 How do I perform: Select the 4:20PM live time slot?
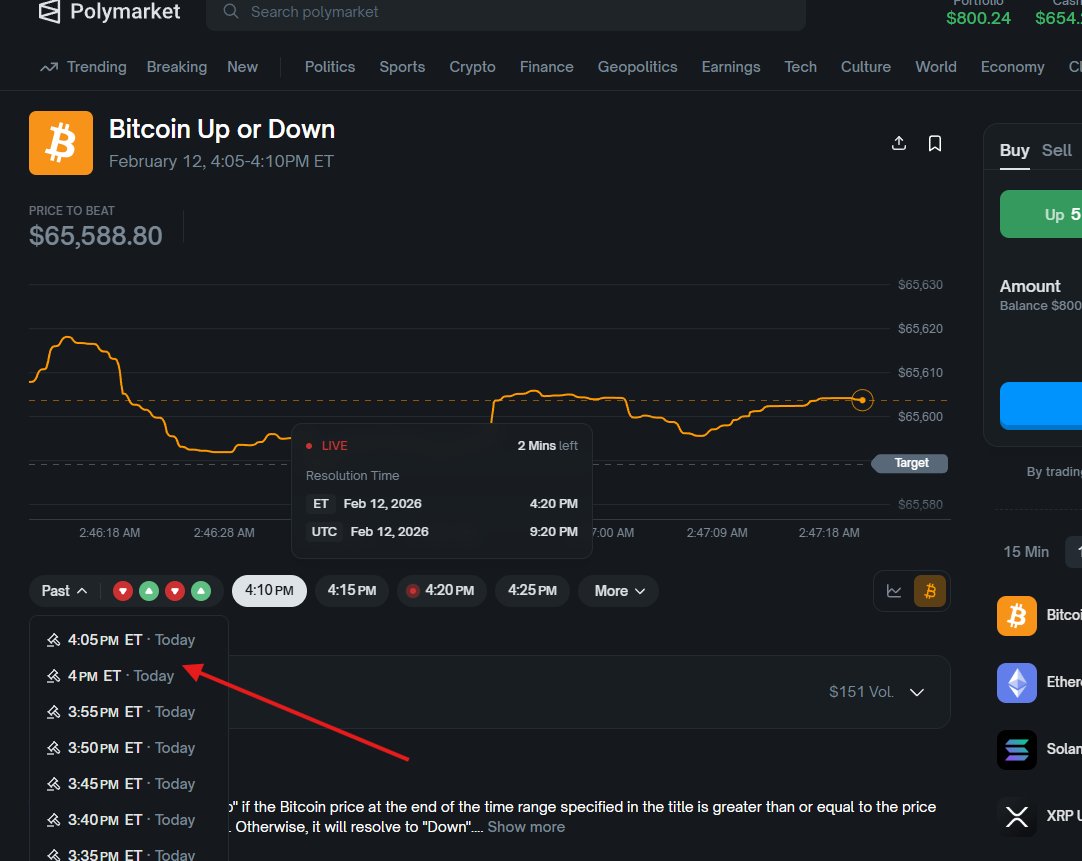[442, 591]
